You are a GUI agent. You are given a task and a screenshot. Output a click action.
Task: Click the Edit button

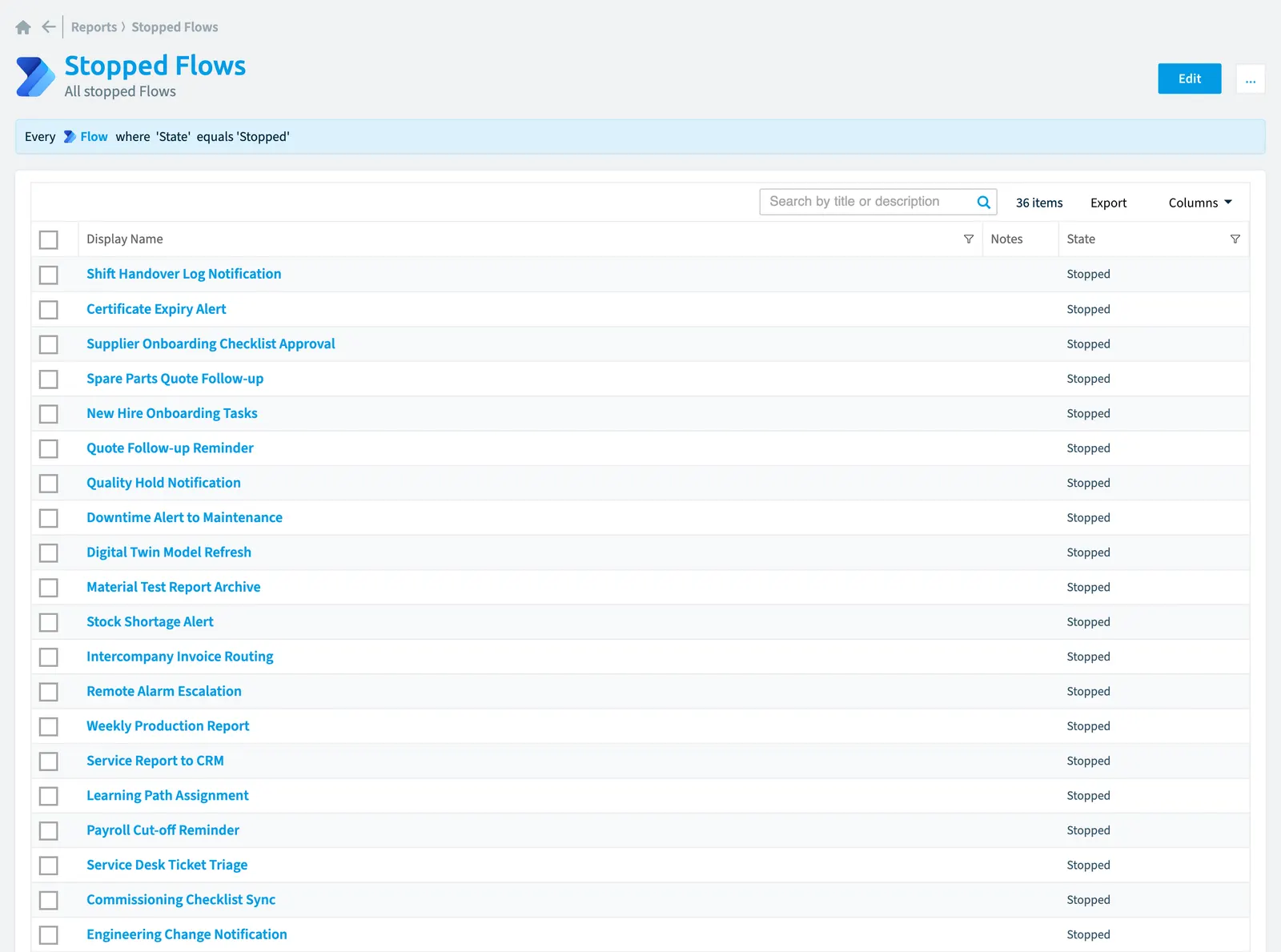coord(1190,78)
